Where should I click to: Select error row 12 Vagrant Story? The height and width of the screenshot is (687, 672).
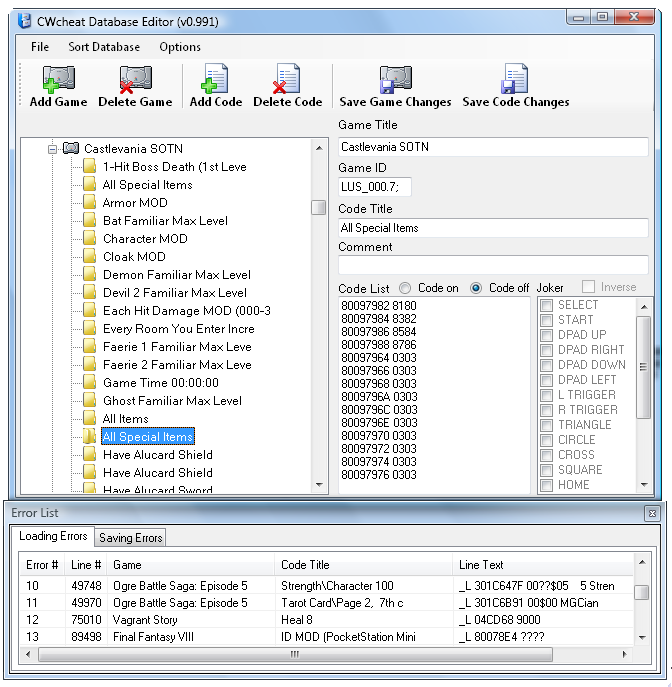click(326, 620)
